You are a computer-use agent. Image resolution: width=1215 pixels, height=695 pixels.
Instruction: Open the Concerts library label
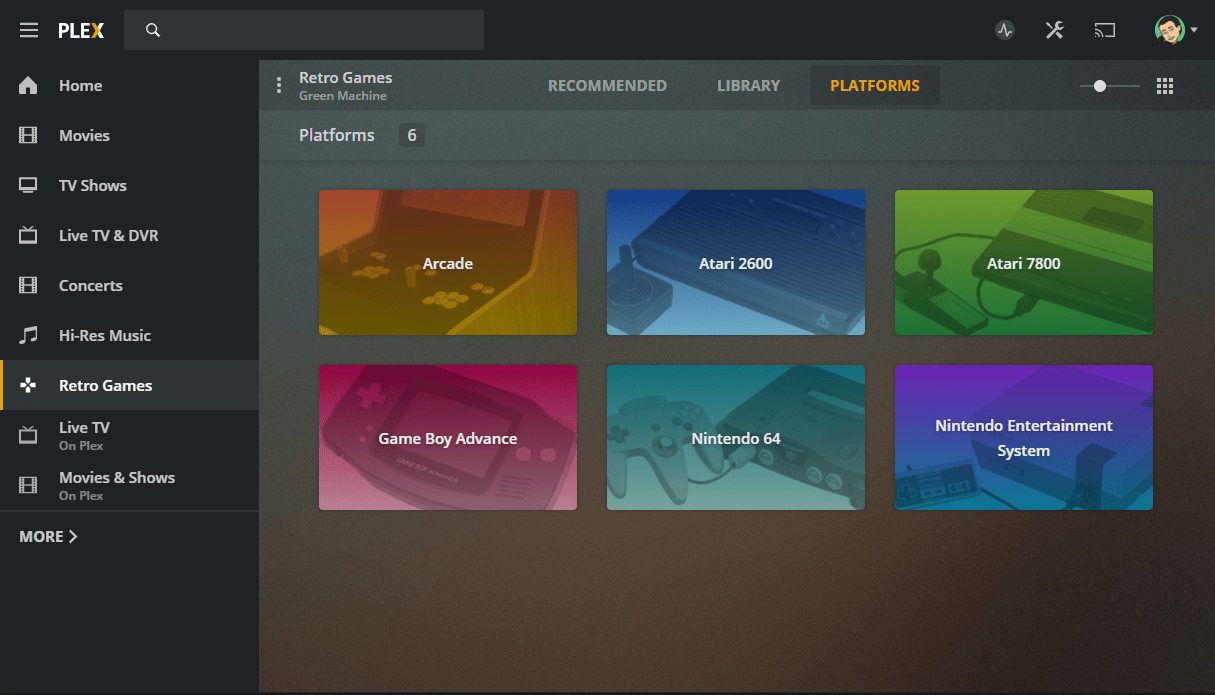(x=90, y=286)
